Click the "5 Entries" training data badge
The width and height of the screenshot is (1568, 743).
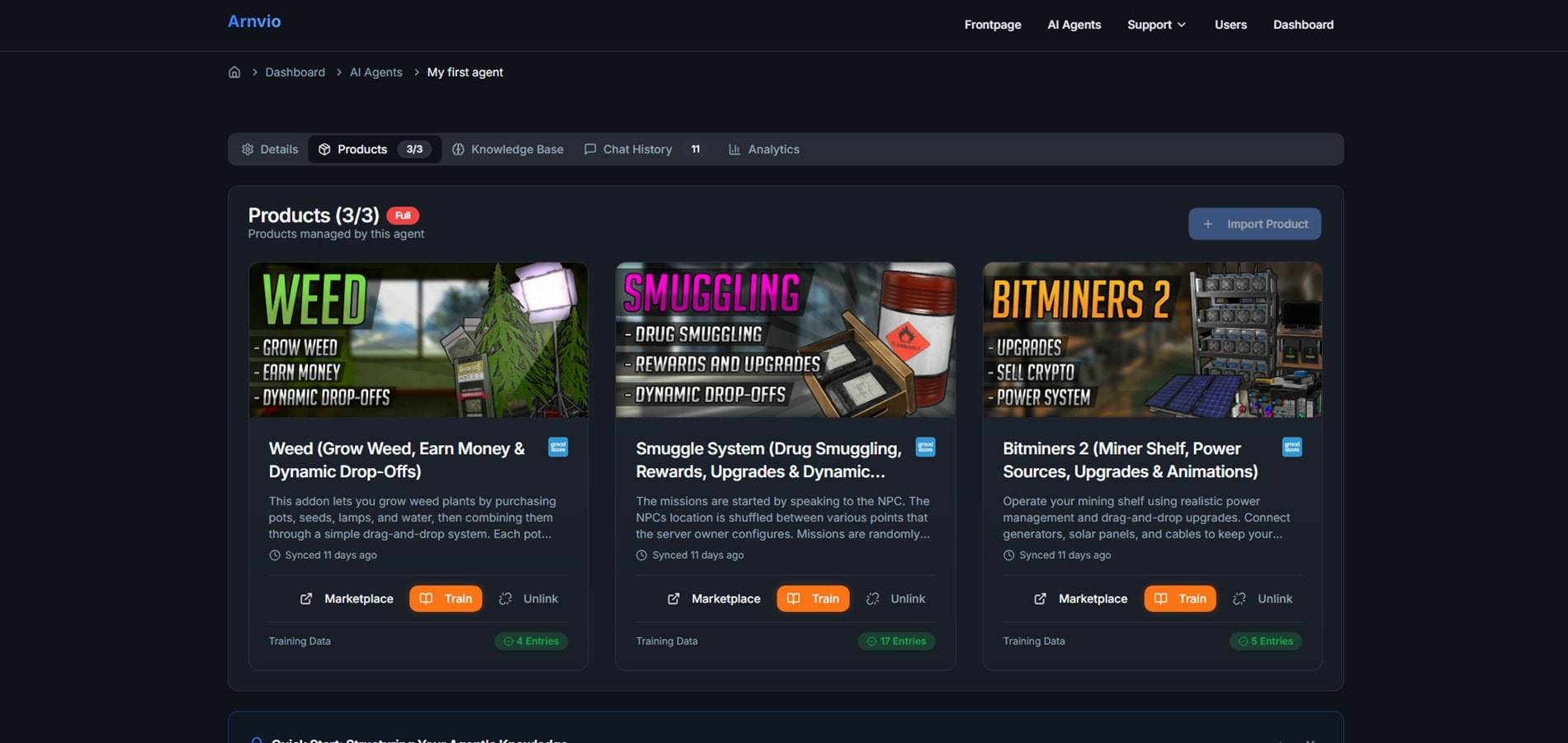1265,641
